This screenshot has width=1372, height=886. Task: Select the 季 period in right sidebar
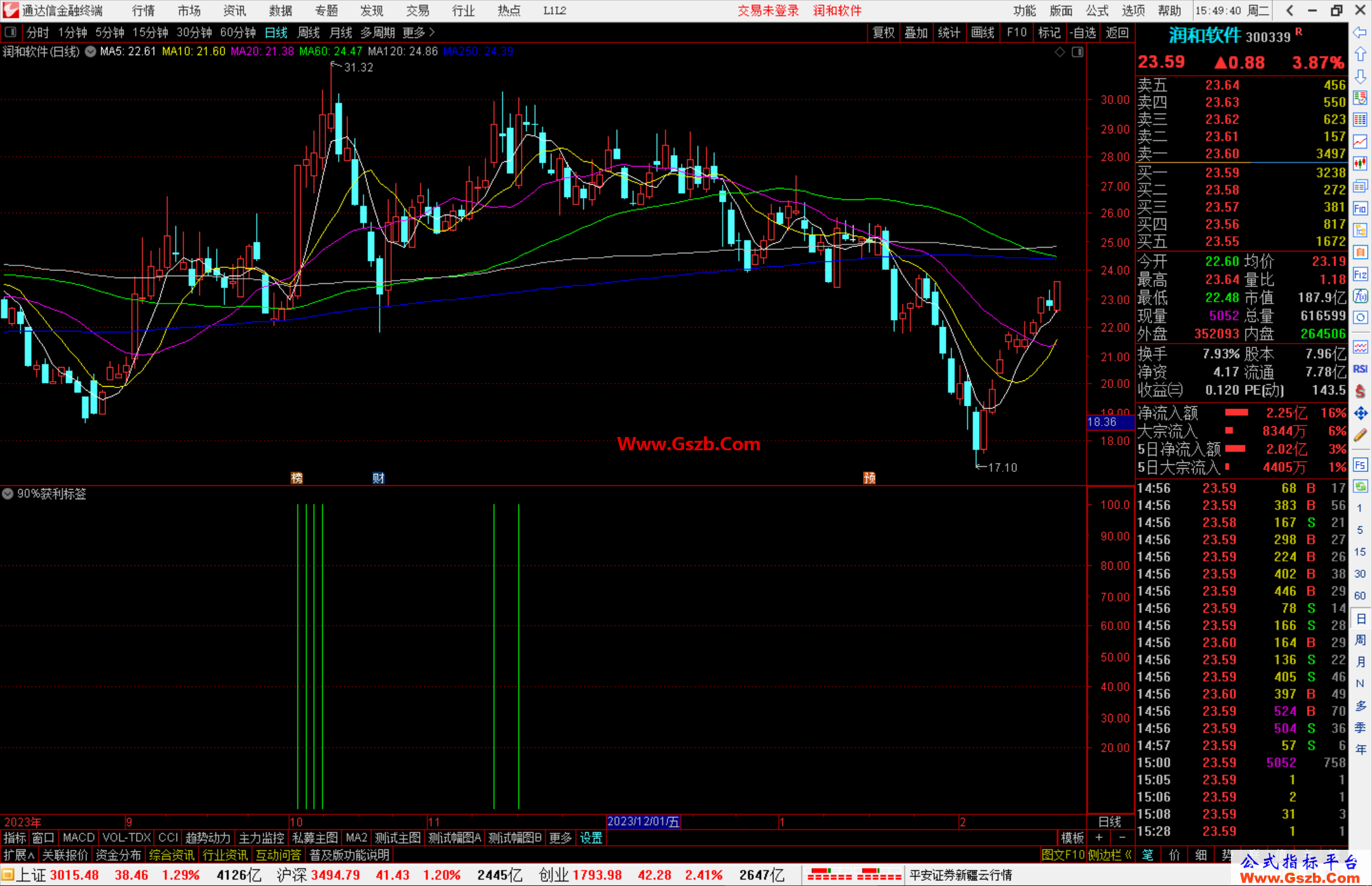coord(1360,727)
